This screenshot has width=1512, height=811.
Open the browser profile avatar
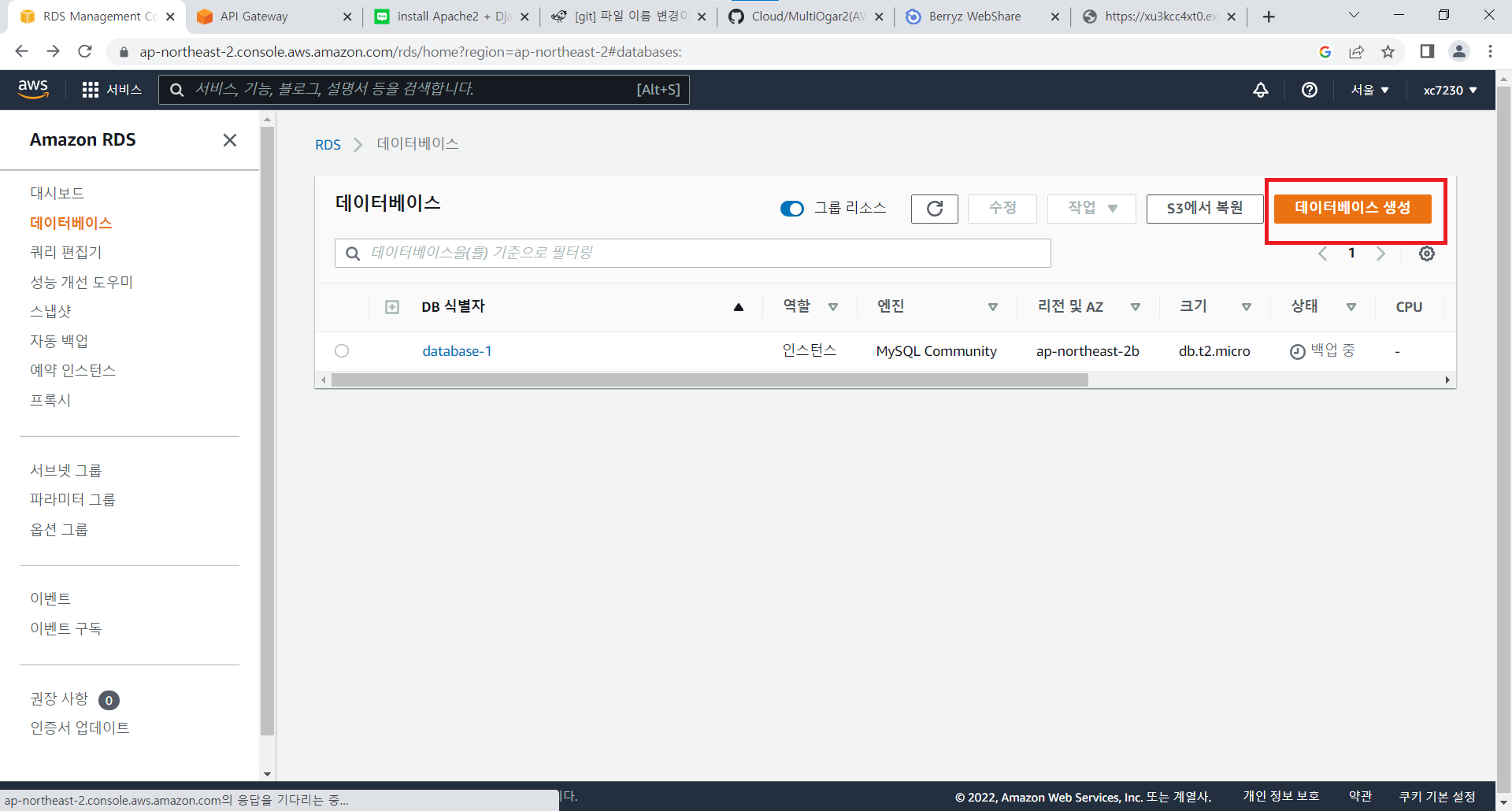[1459, 51]
